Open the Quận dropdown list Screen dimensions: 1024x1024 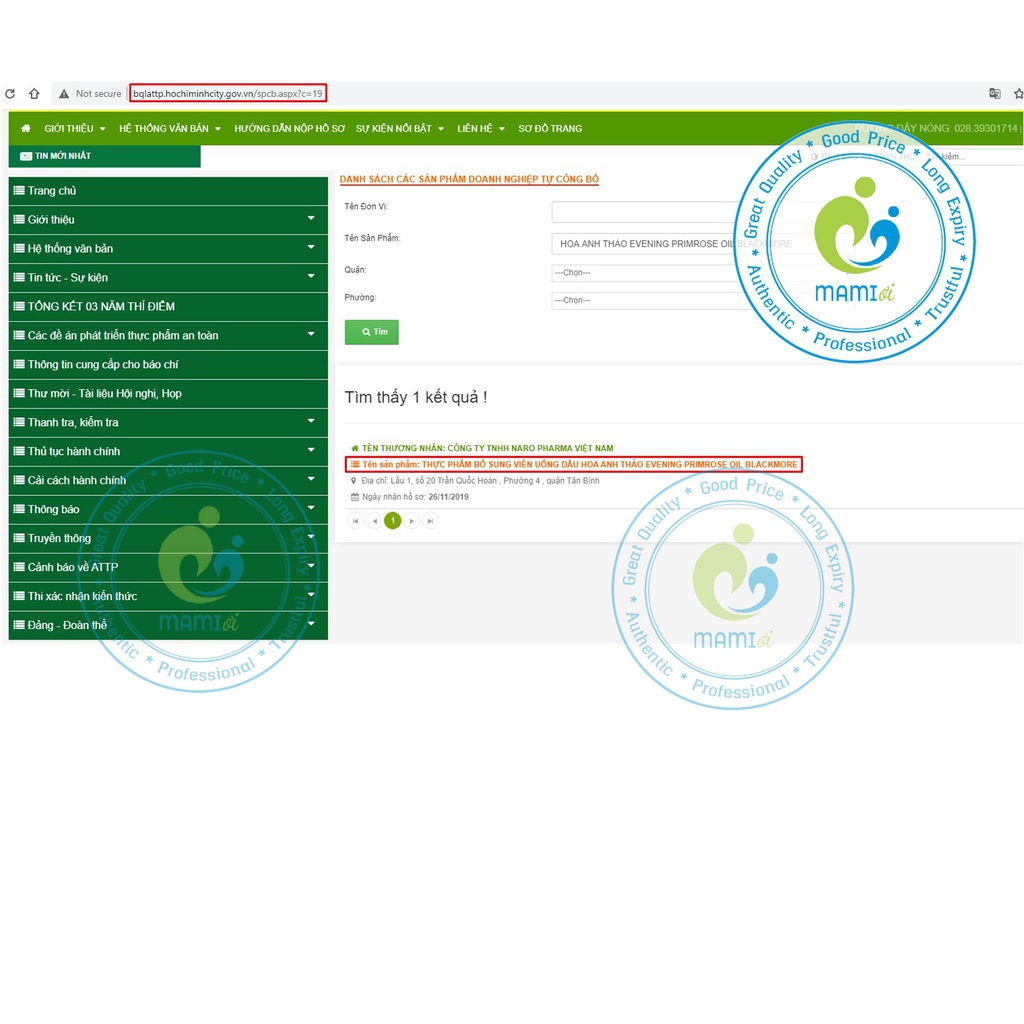pos(650,272)
